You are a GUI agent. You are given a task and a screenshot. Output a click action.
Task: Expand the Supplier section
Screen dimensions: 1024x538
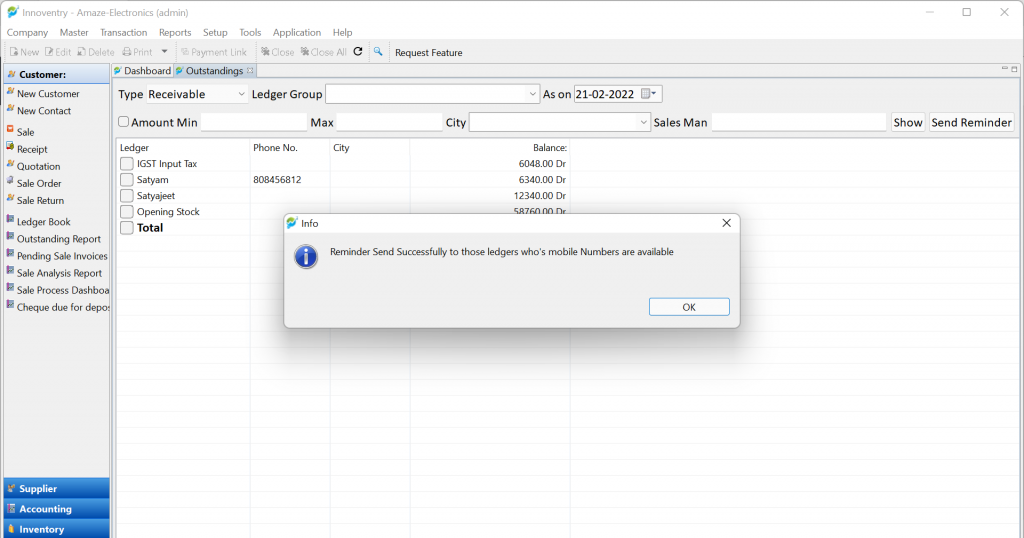56,488
